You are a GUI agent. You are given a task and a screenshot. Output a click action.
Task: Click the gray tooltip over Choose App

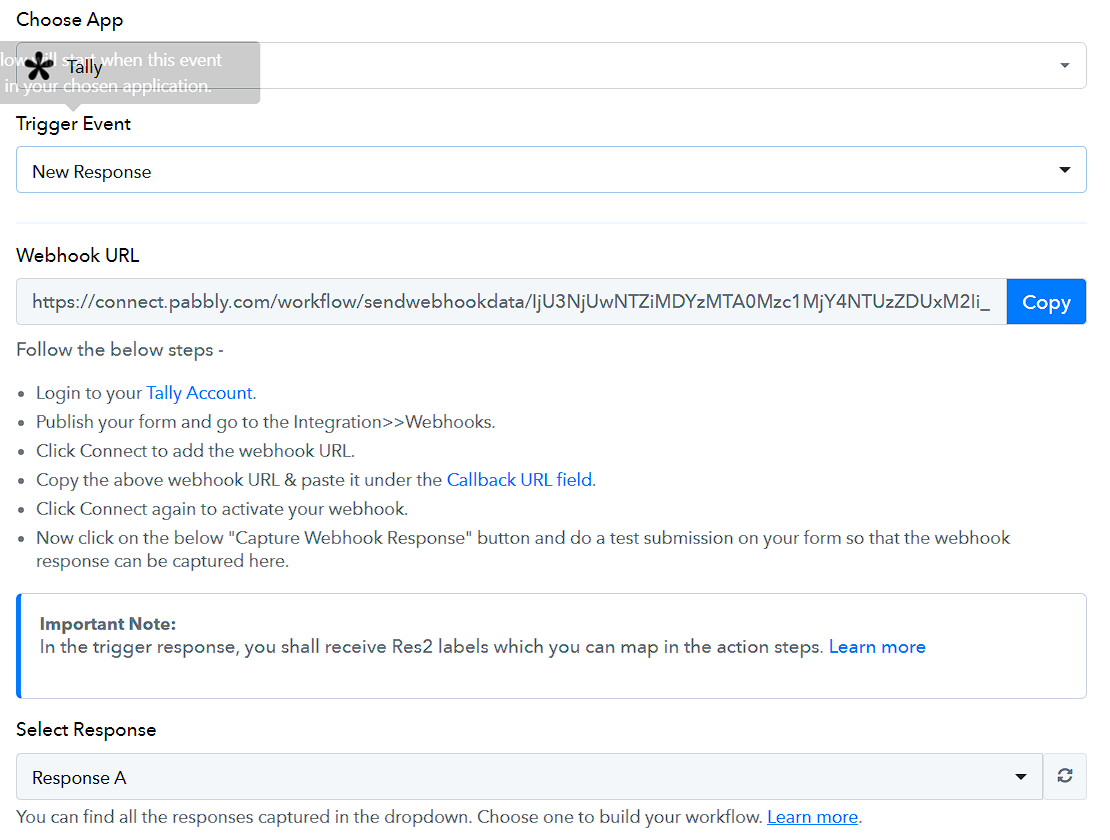point(130,73)
